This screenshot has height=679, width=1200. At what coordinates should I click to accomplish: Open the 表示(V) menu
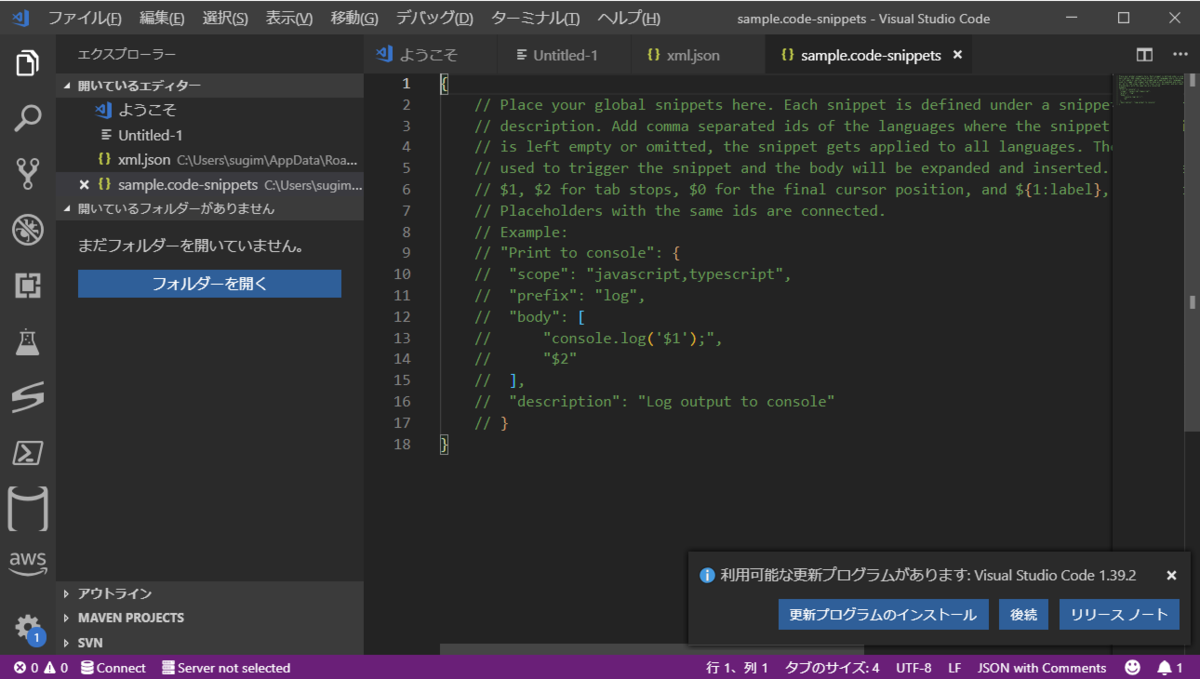coord(289,18)
